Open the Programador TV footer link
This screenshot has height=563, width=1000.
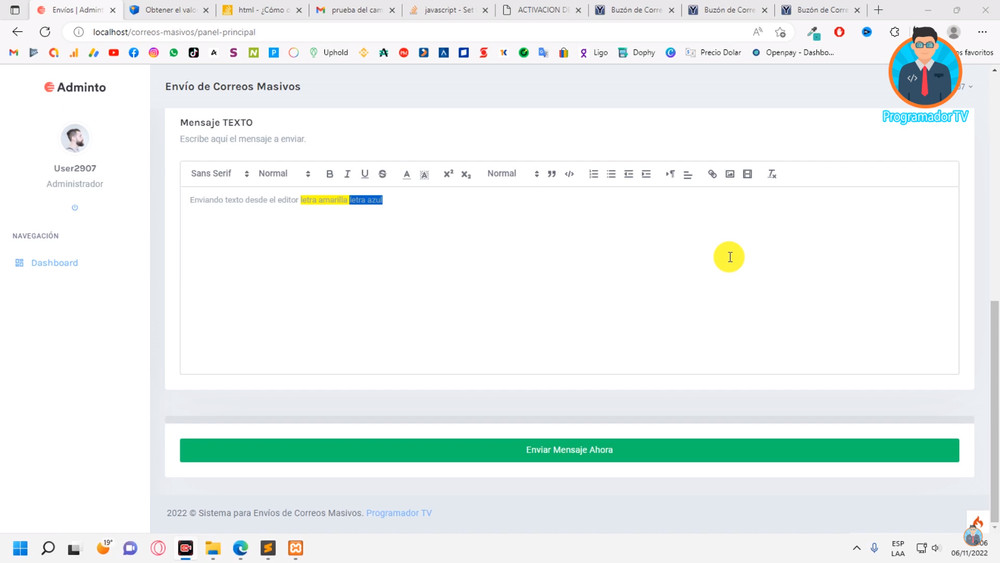point(399,513)
